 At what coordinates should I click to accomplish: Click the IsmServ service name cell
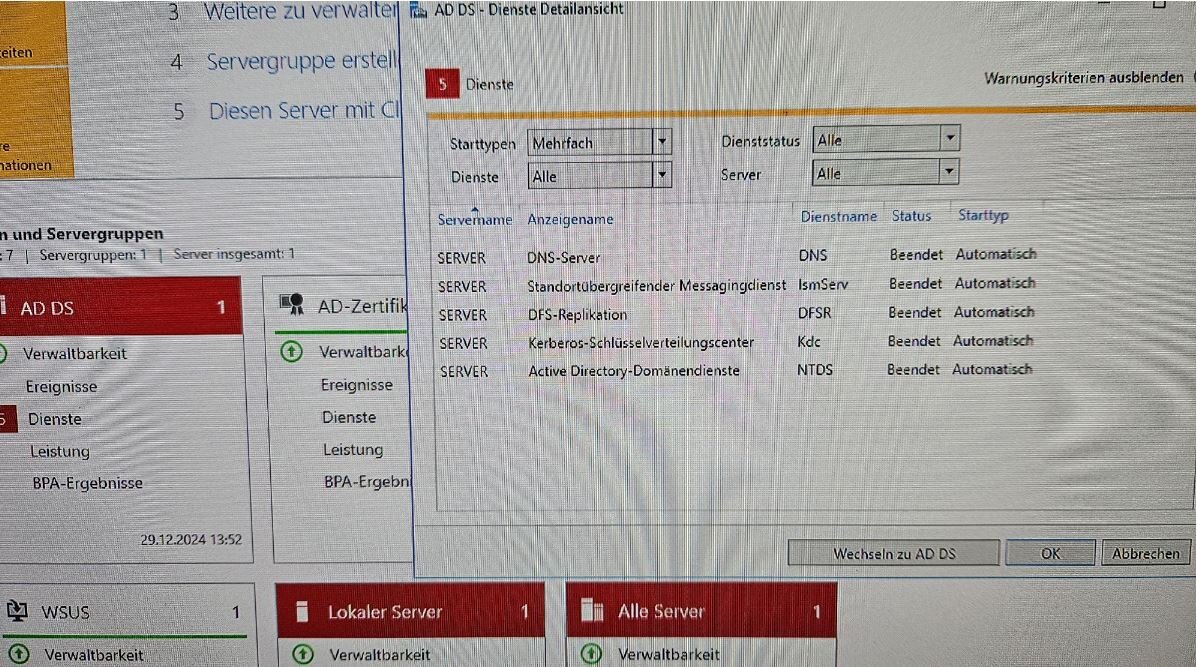click(823, 284)
